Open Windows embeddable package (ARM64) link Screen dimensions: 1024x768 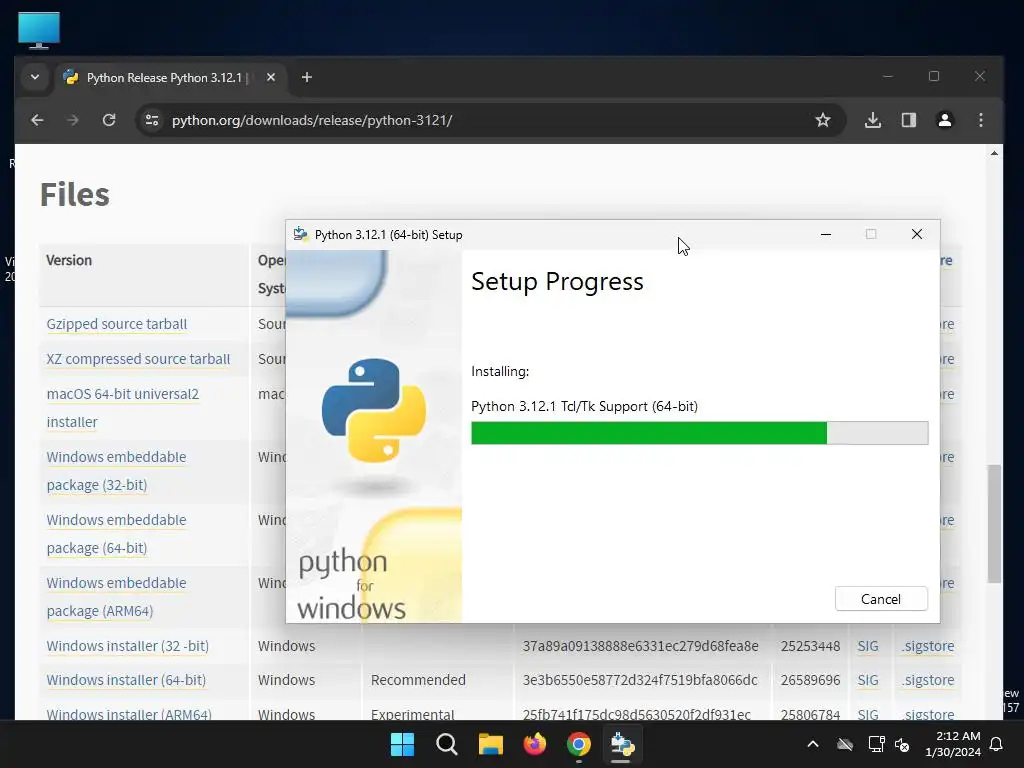[x=116, y=597]
